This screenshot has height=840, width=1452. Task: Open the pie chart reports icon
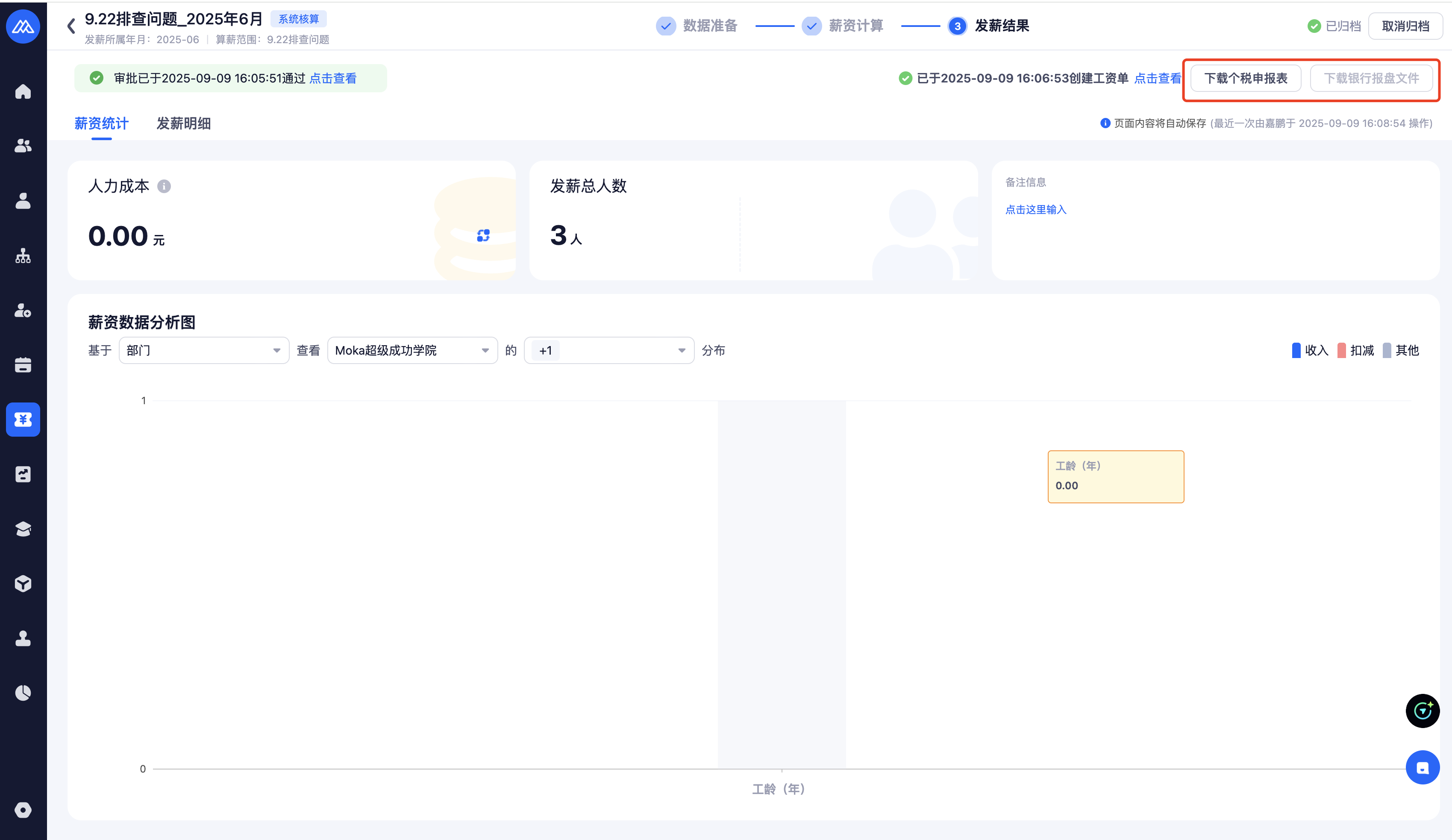coord(23,693)
